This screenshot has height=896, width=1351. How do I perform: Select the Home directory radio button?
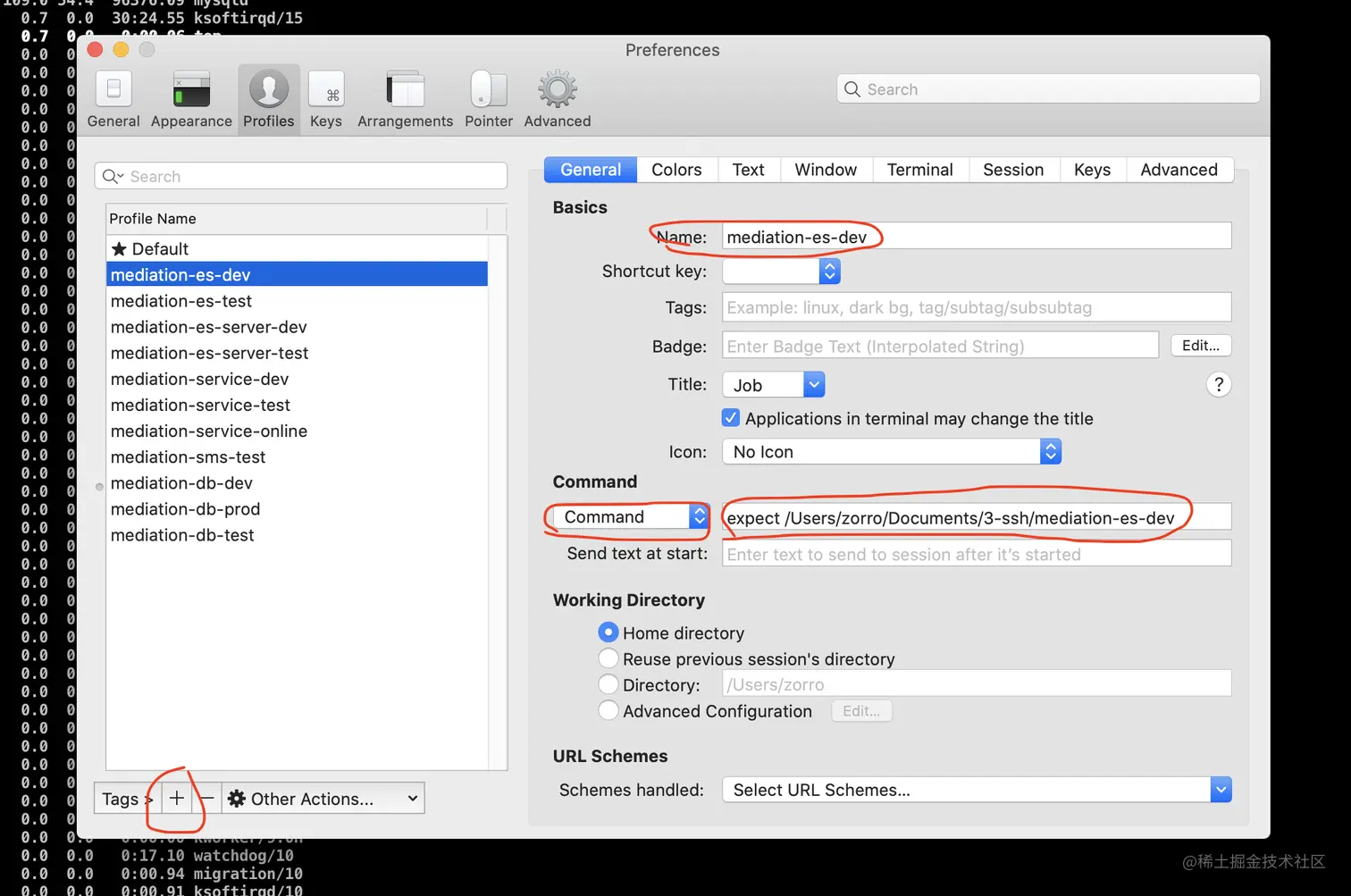coord(608,632)
